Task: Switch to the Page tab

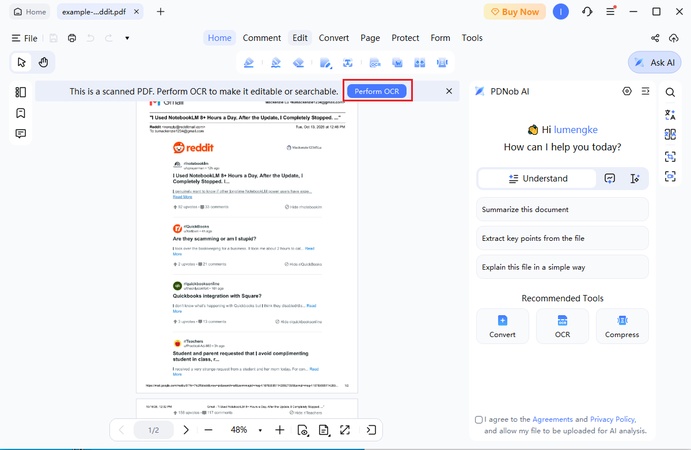Action: 370,38
